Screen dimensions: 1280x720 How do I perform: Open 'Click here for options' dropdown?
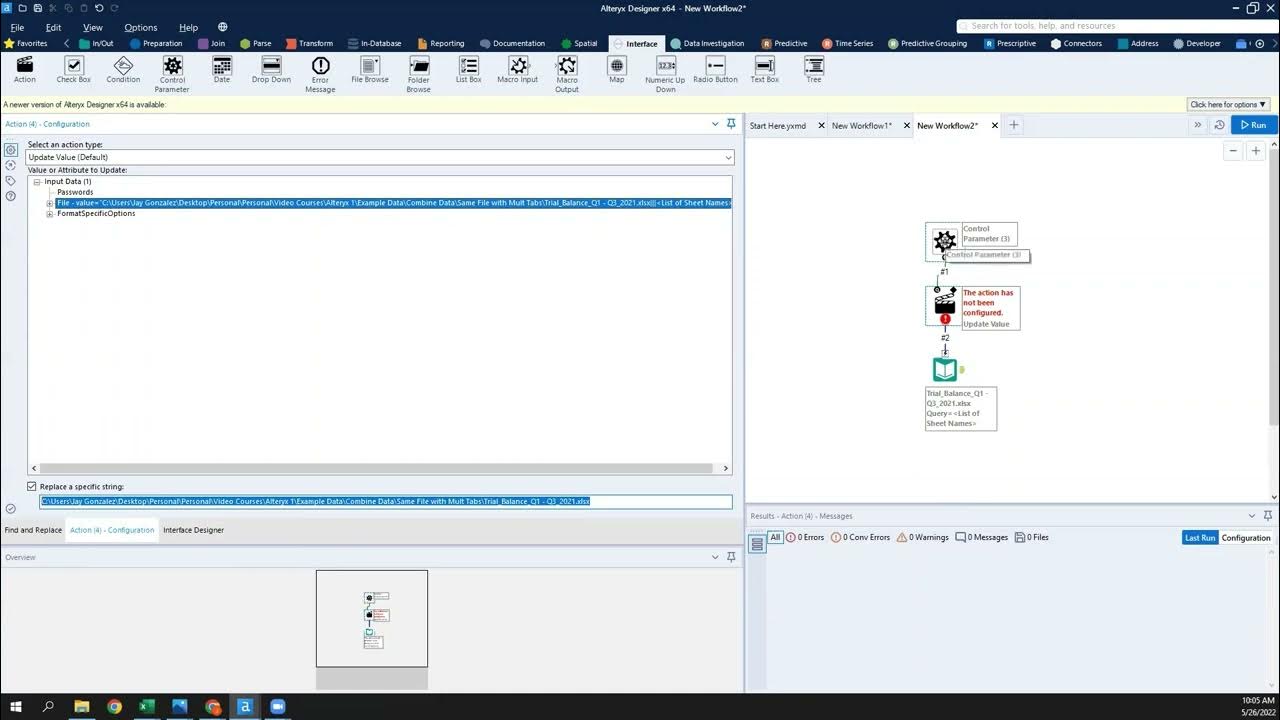1228,104
